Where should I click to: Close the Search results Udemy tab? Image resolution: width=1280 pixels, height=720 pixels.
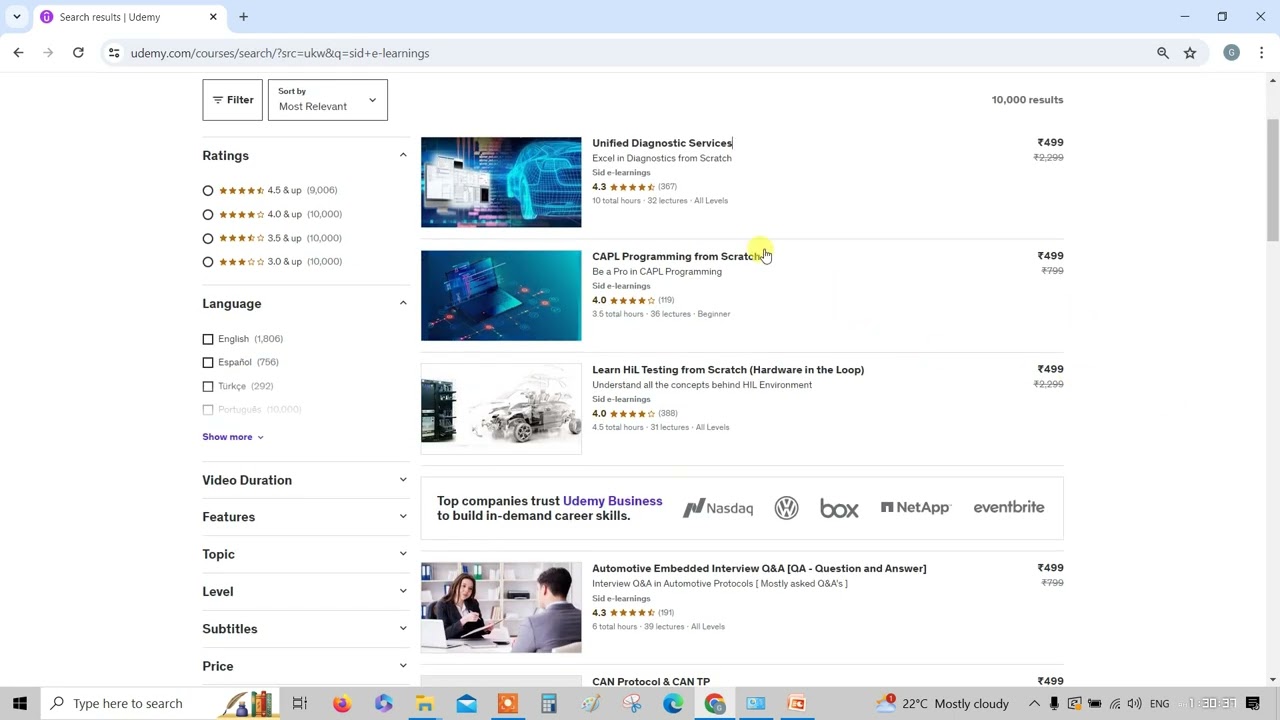tap(213, 17)
